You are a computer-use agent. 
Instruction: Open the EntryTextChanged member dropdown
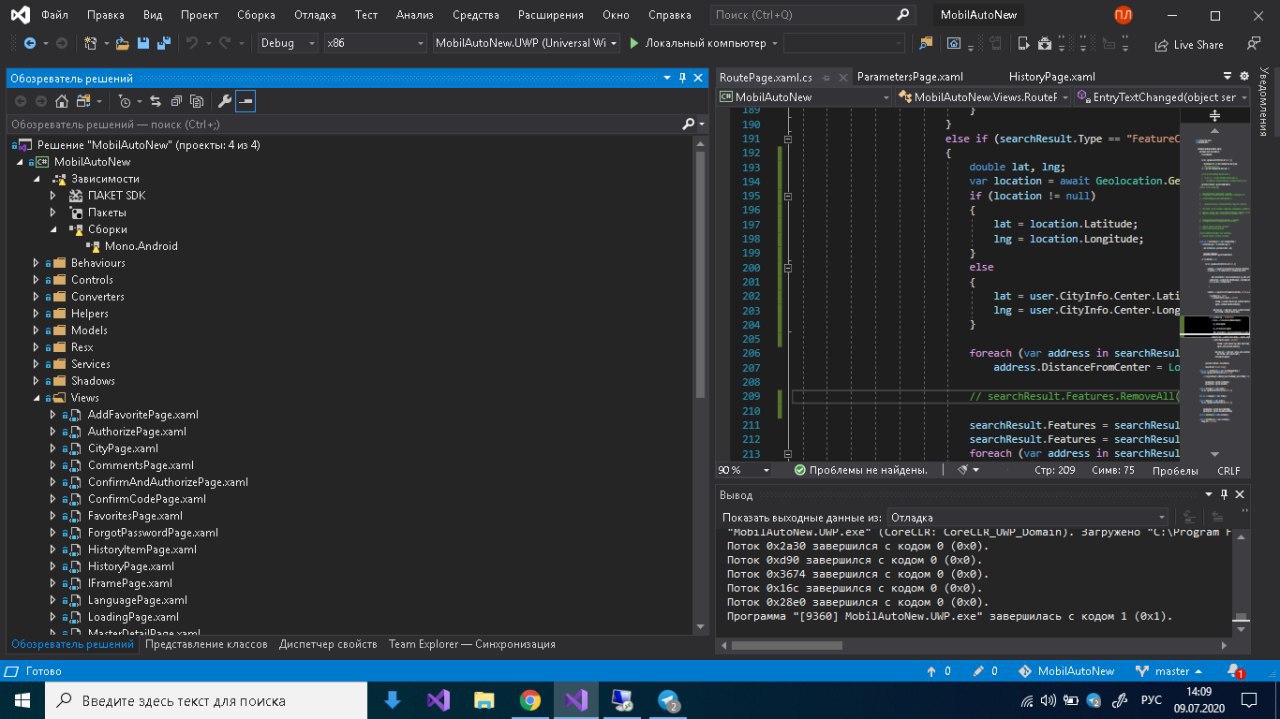[1162, 97]
